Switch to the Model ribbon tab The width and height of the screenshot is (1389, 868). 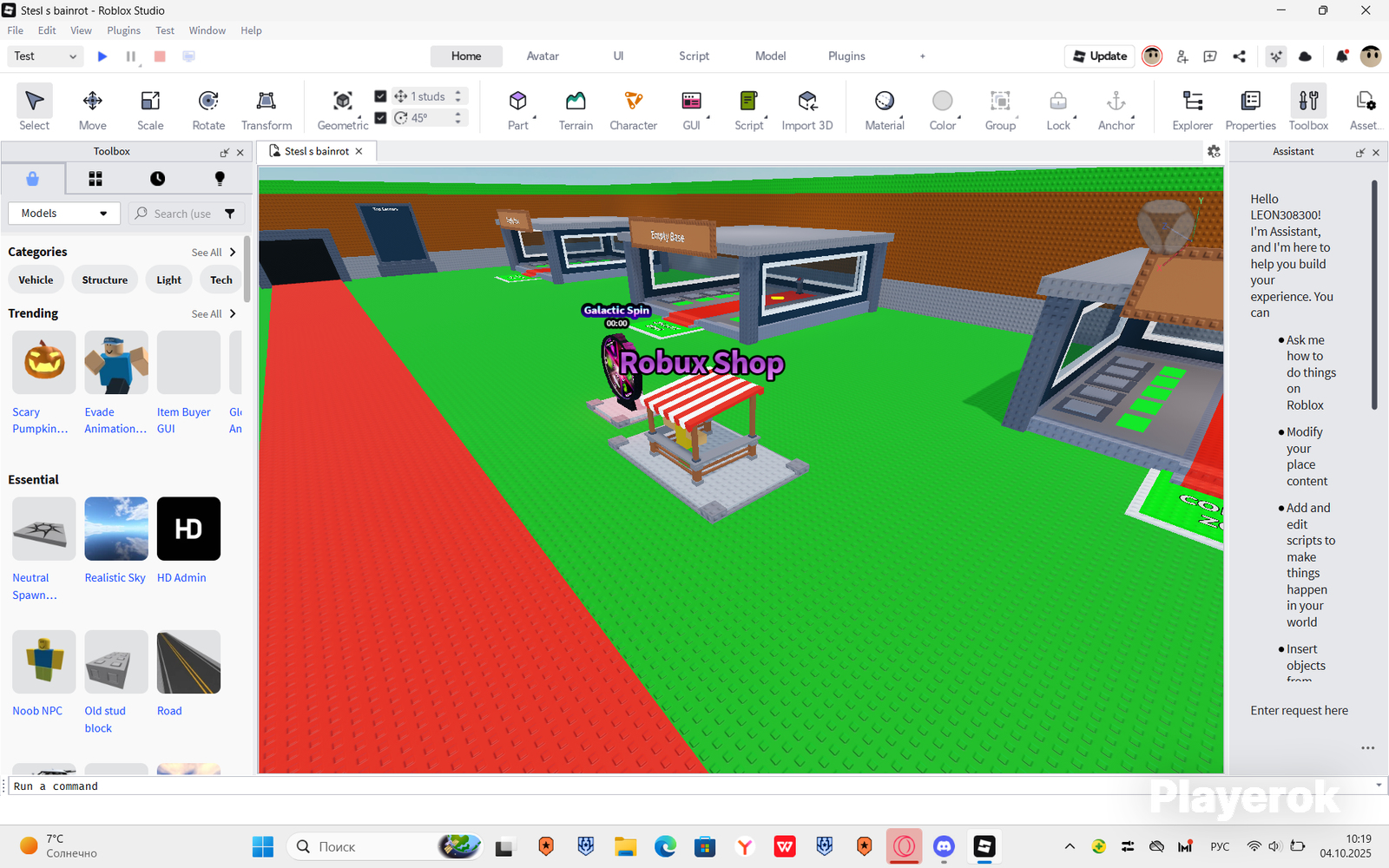(770, 56)
